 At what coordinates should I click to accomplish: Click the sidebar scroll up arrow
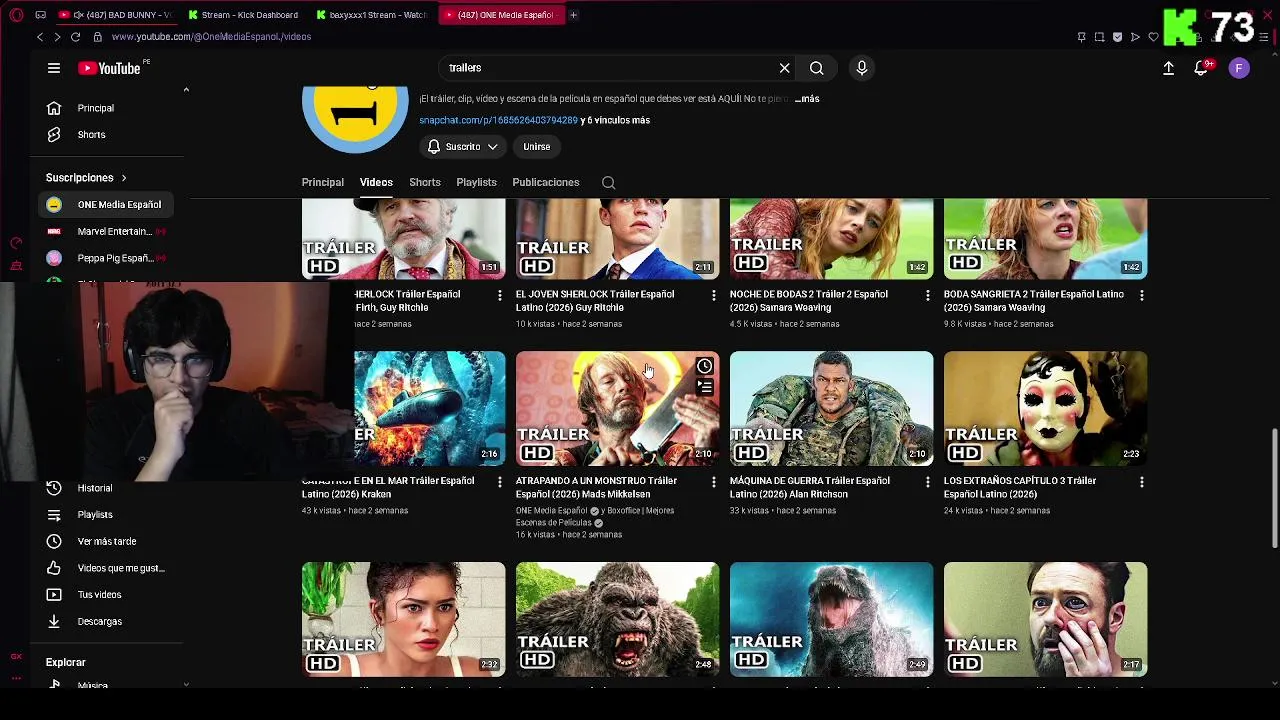point(186,90)
